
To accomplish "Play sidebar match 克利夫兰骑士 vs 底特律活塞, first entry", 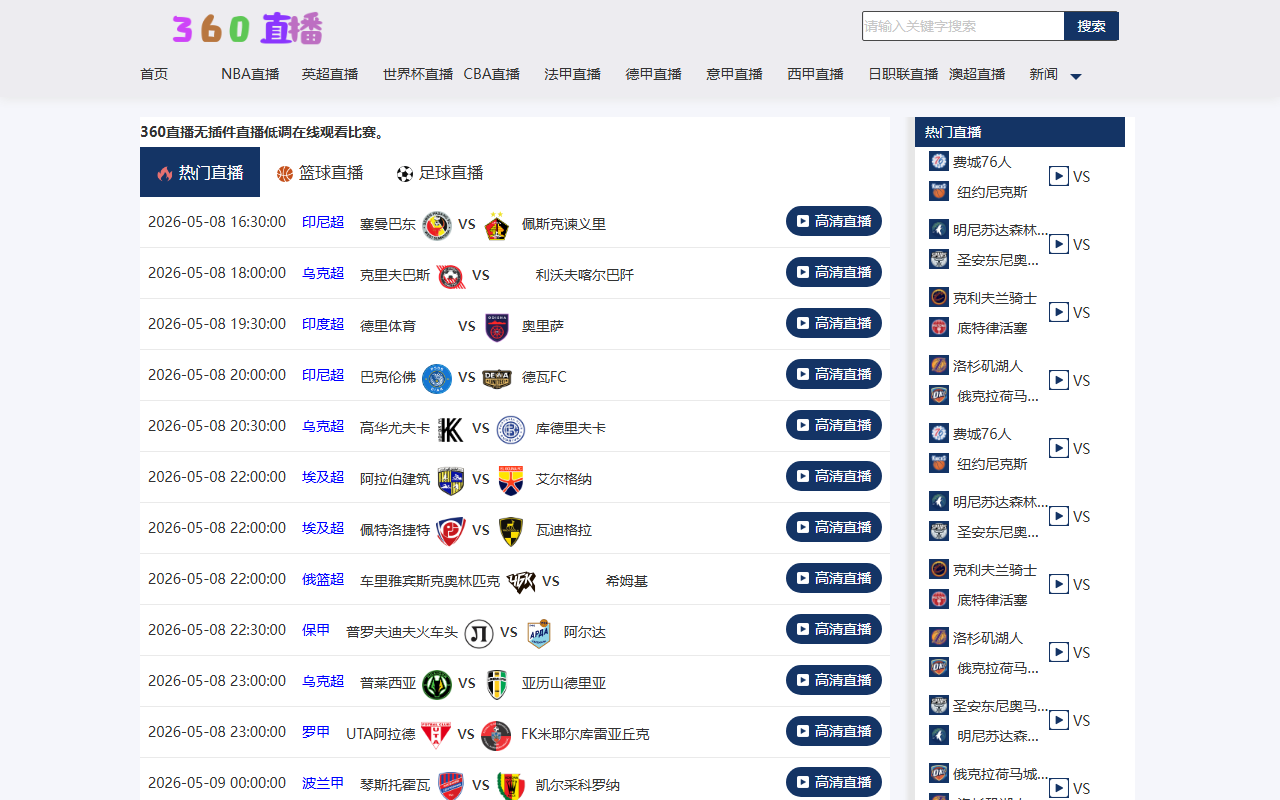I will tap(1059, 312).
